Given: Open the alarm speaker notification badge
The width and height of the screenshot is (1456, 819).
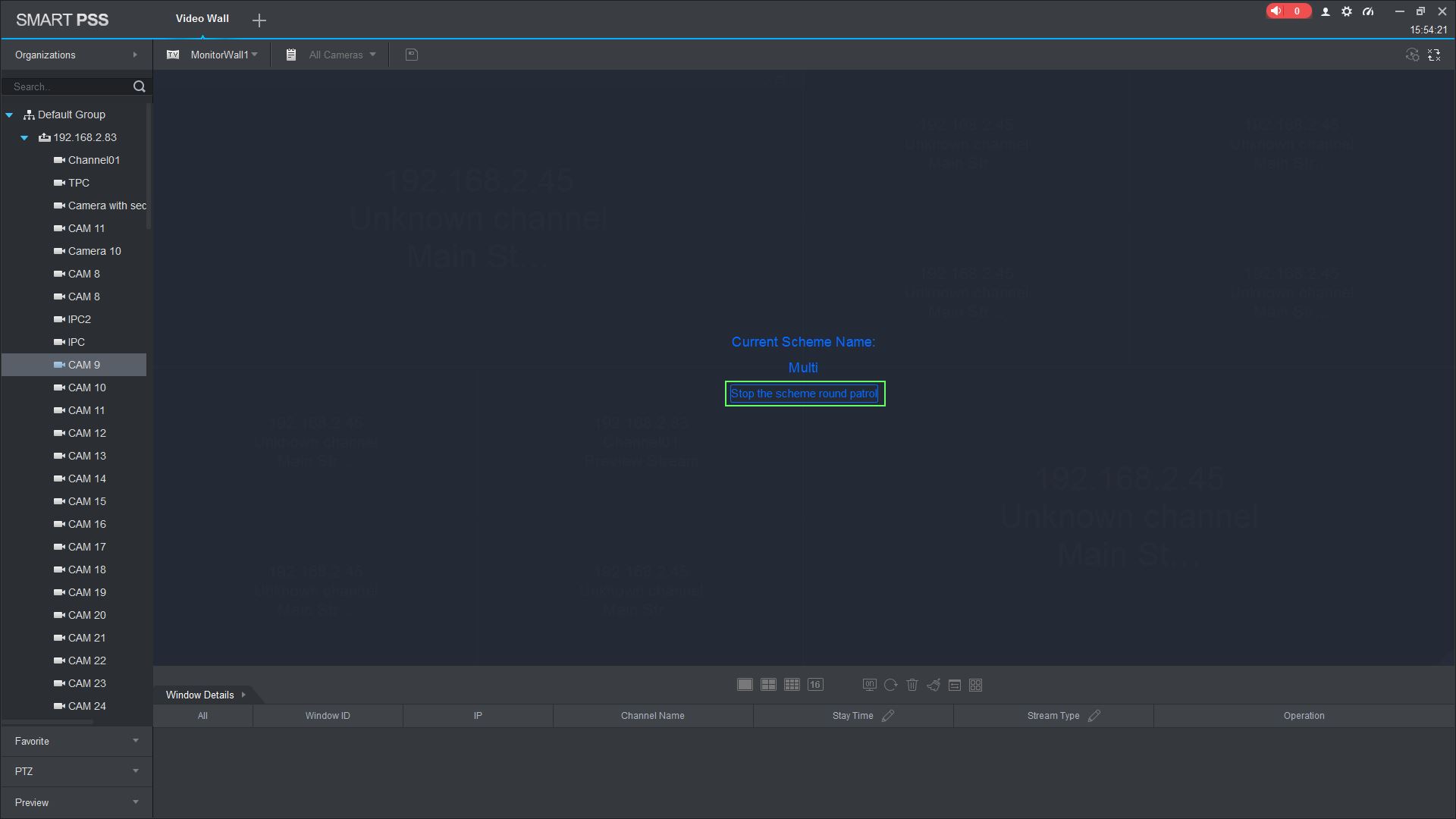Looking at the screenshot, I should coord(1288,11).
